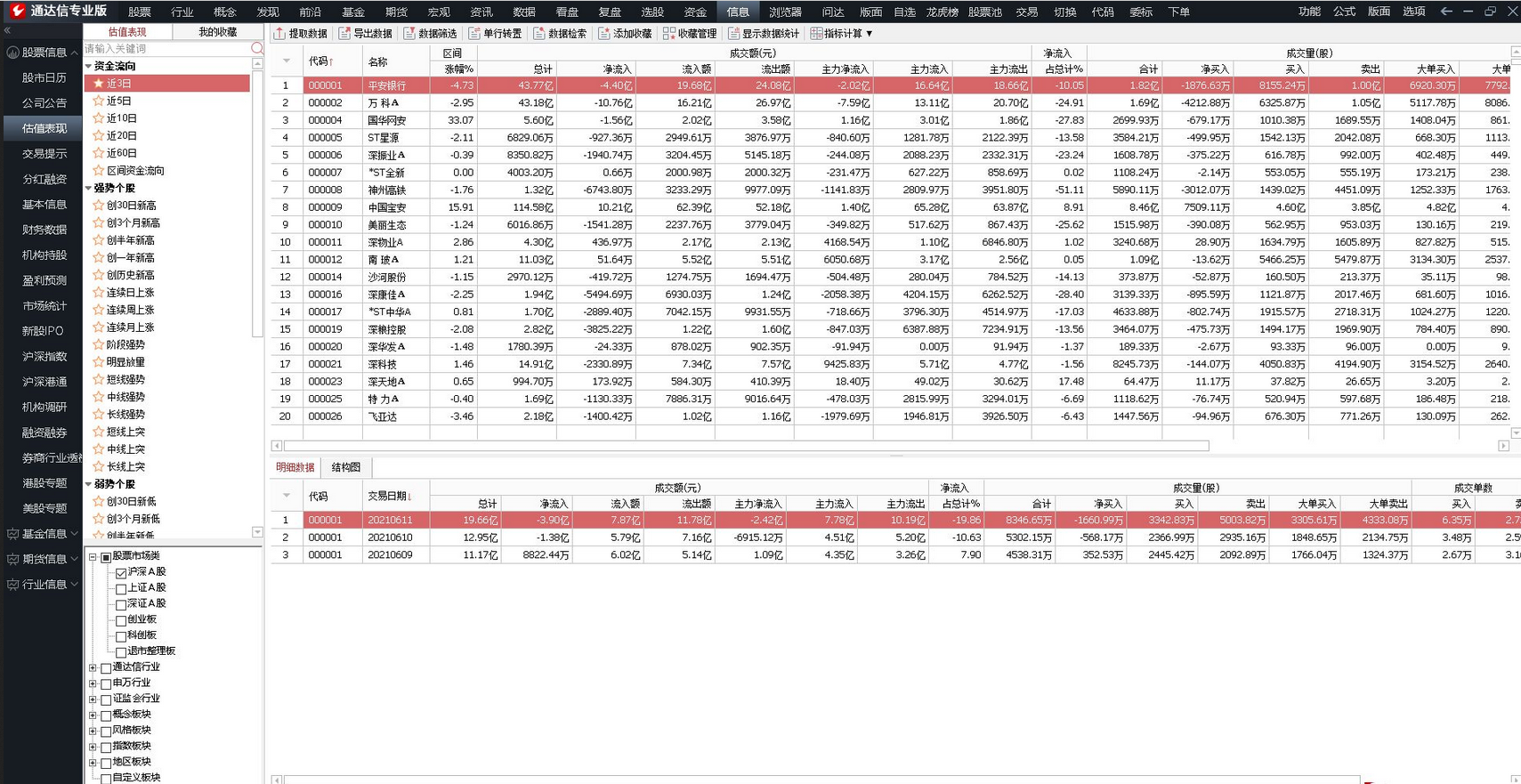1521x784 pixels.
Task: Select the 20210610 detail row
Action: pos(895,537)
